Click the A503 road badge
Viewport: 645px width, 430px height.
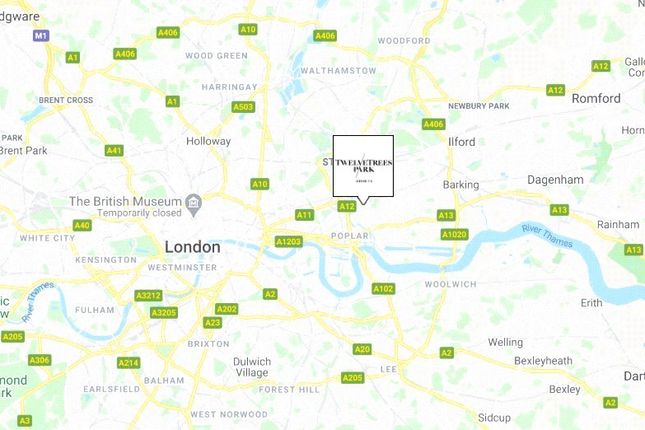[243, 107]
